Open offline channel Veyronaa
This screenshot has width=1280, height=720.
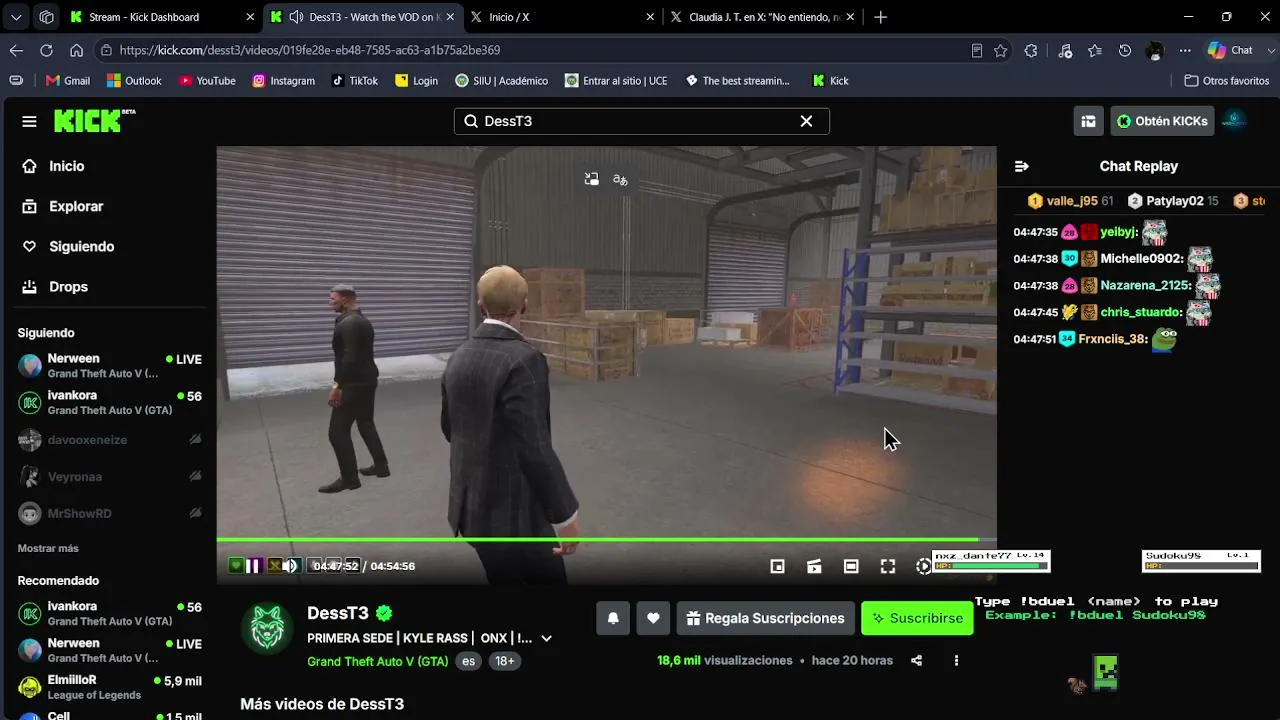[x=109, y=477]
